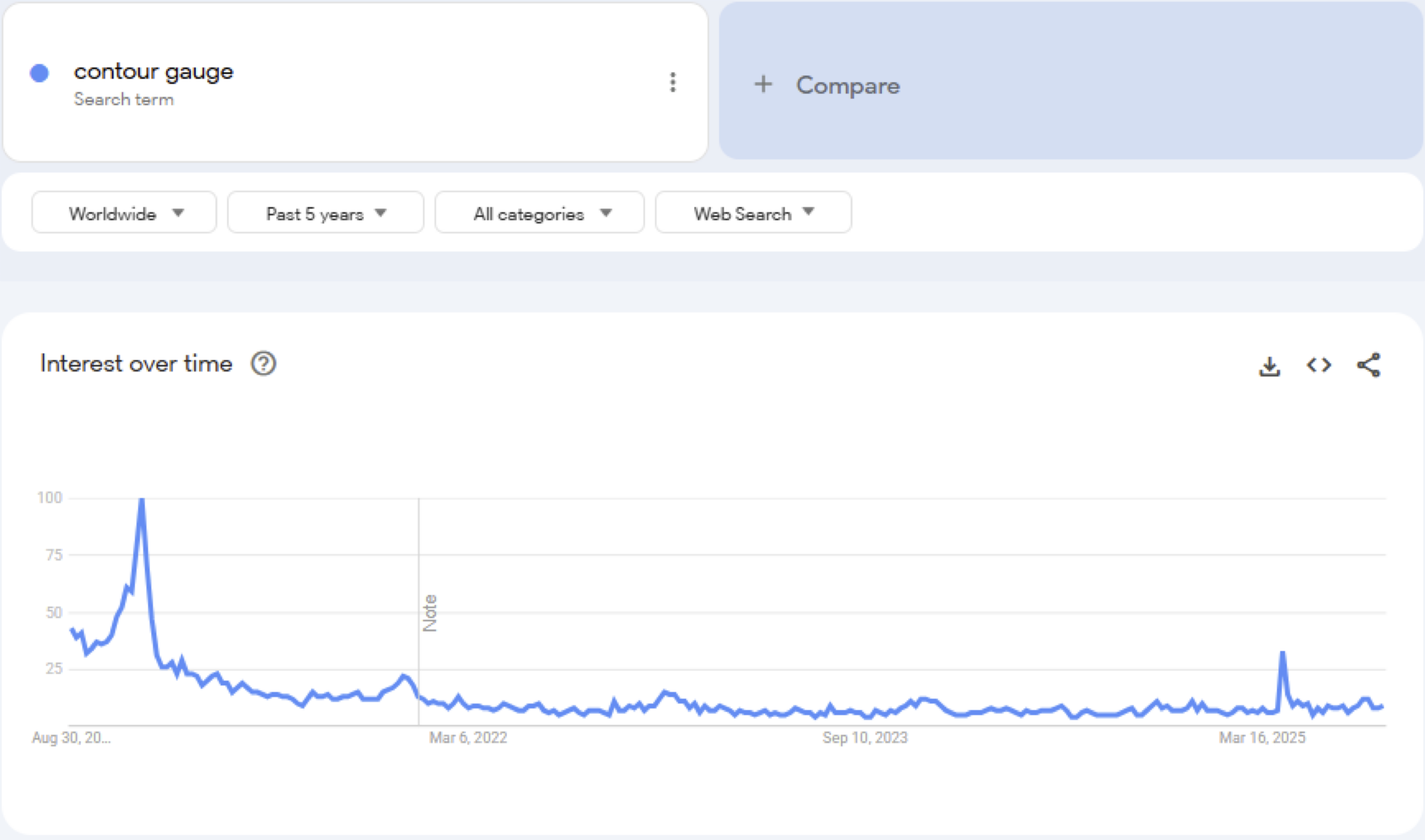Click the blue dot beside contour gauge
The height and width of the screenshot is (840, 1425).
point(39,73)
